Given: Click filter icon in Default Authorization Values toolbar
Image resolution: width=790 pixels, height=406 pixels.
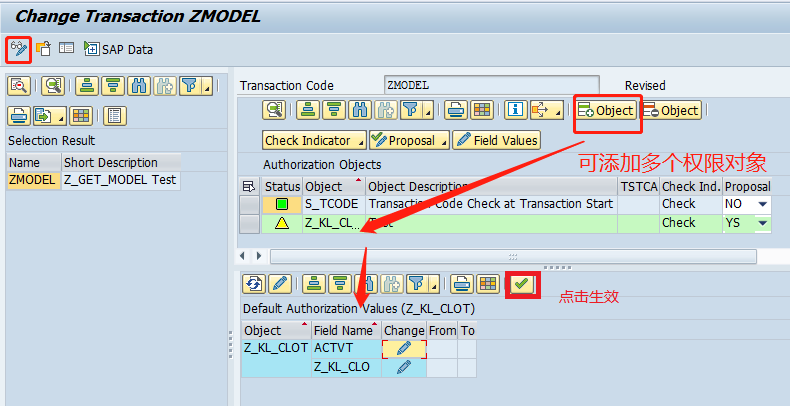Looking at the screenshot, I should [417, 284].
